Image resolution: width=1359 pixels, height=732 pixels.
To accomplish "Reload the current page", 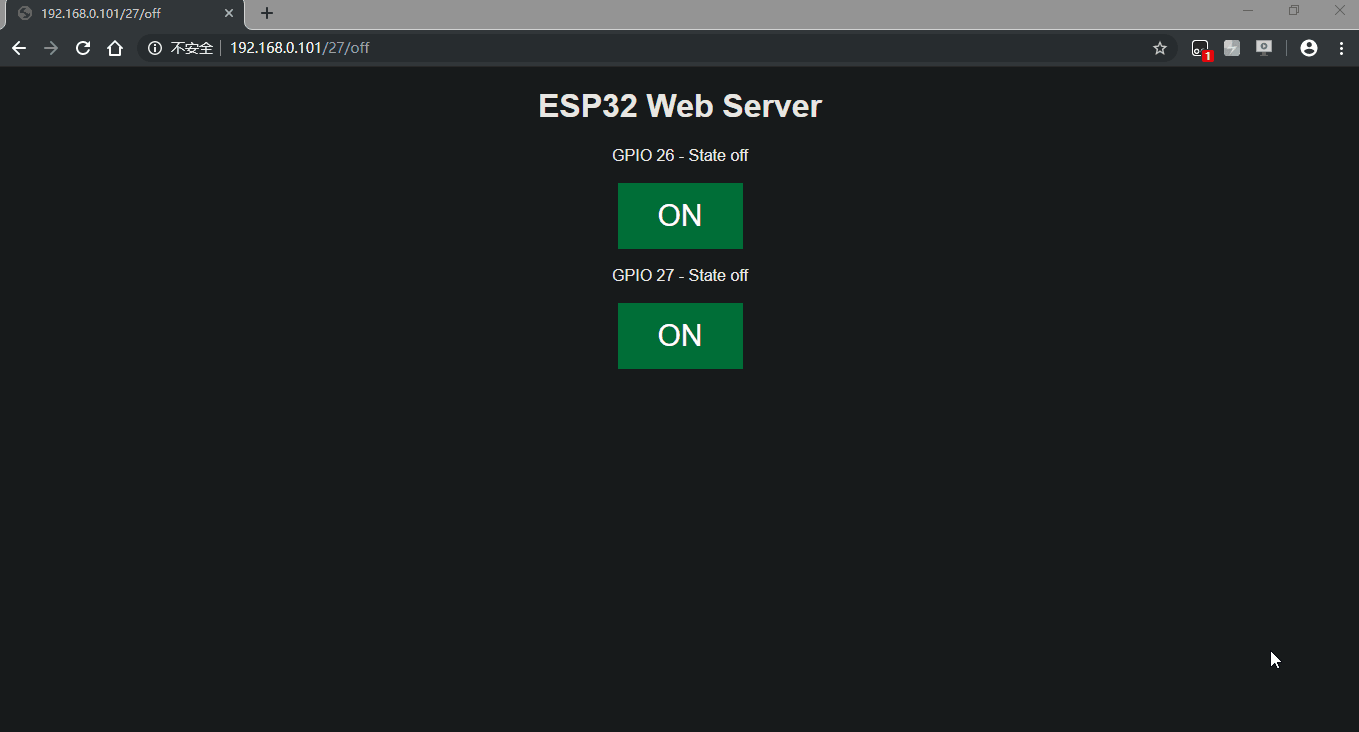I will point(83,48).
